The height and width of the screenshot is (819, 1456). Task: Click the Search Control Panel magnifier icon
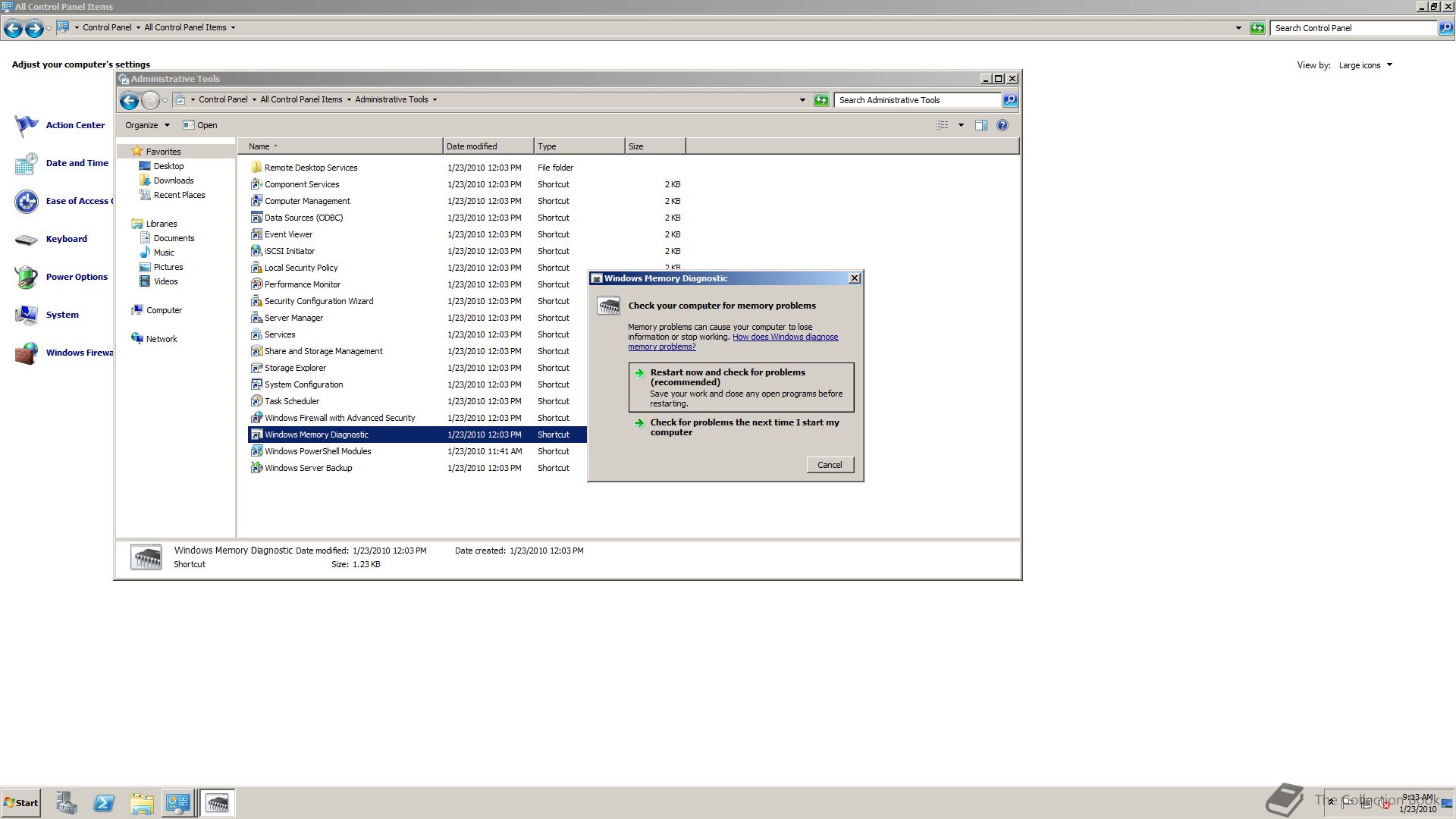pyautogui.click(x=1445, y=28)
